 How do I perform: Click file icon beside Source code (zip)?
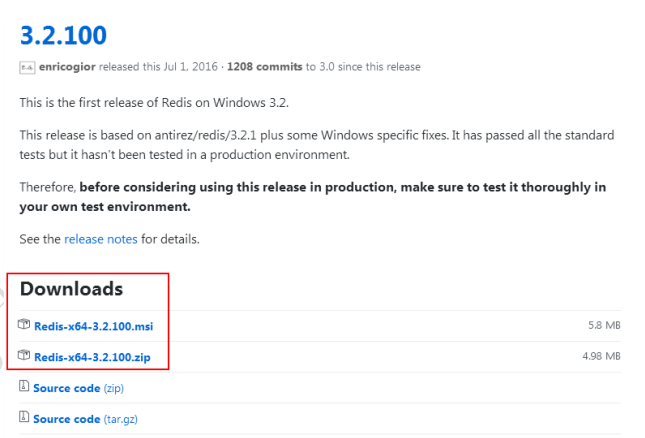[x=25, y=387]
